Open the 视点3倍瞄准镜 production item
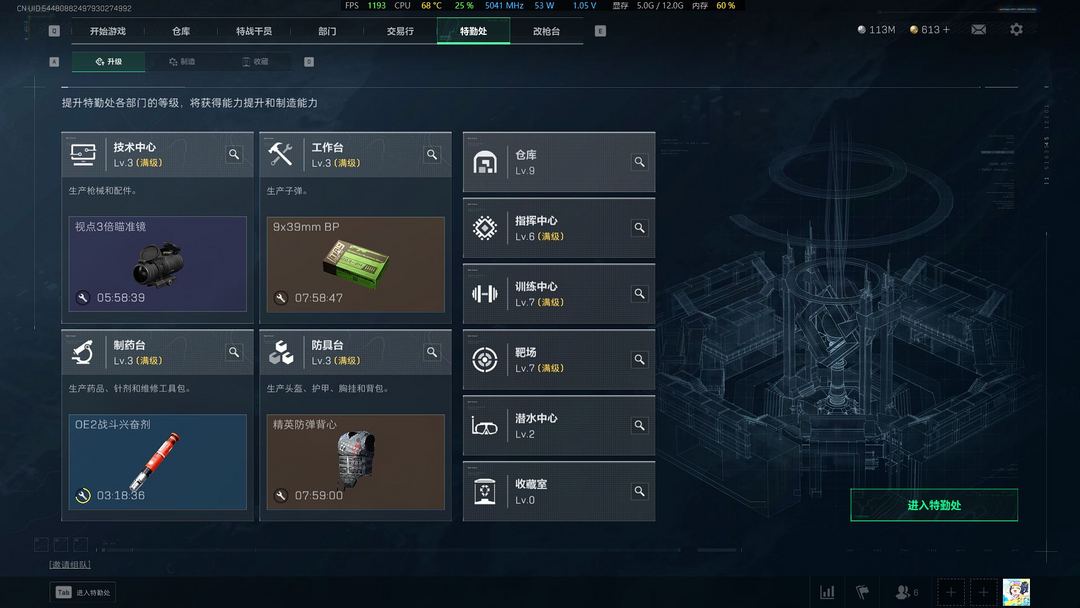The image size is (1080, 608). pos(158,264)
